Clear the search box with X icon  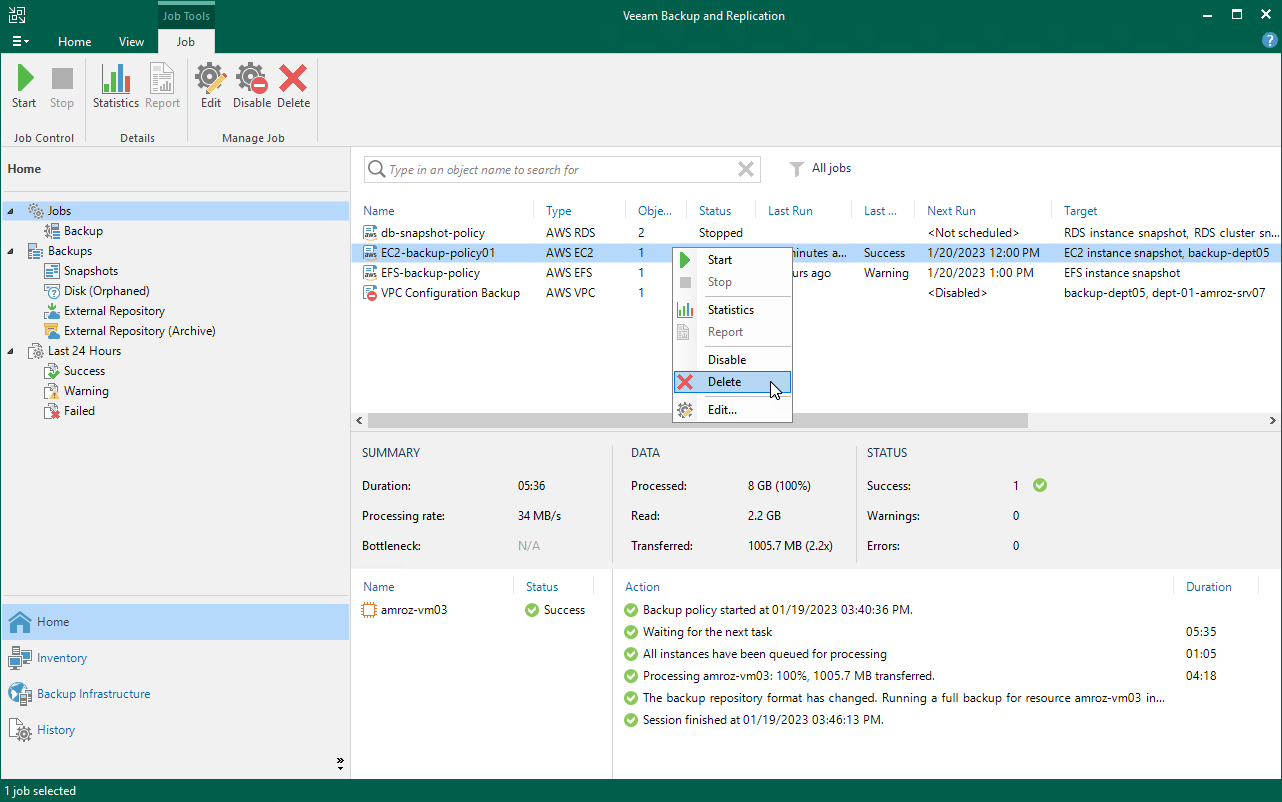coord(745,169)
